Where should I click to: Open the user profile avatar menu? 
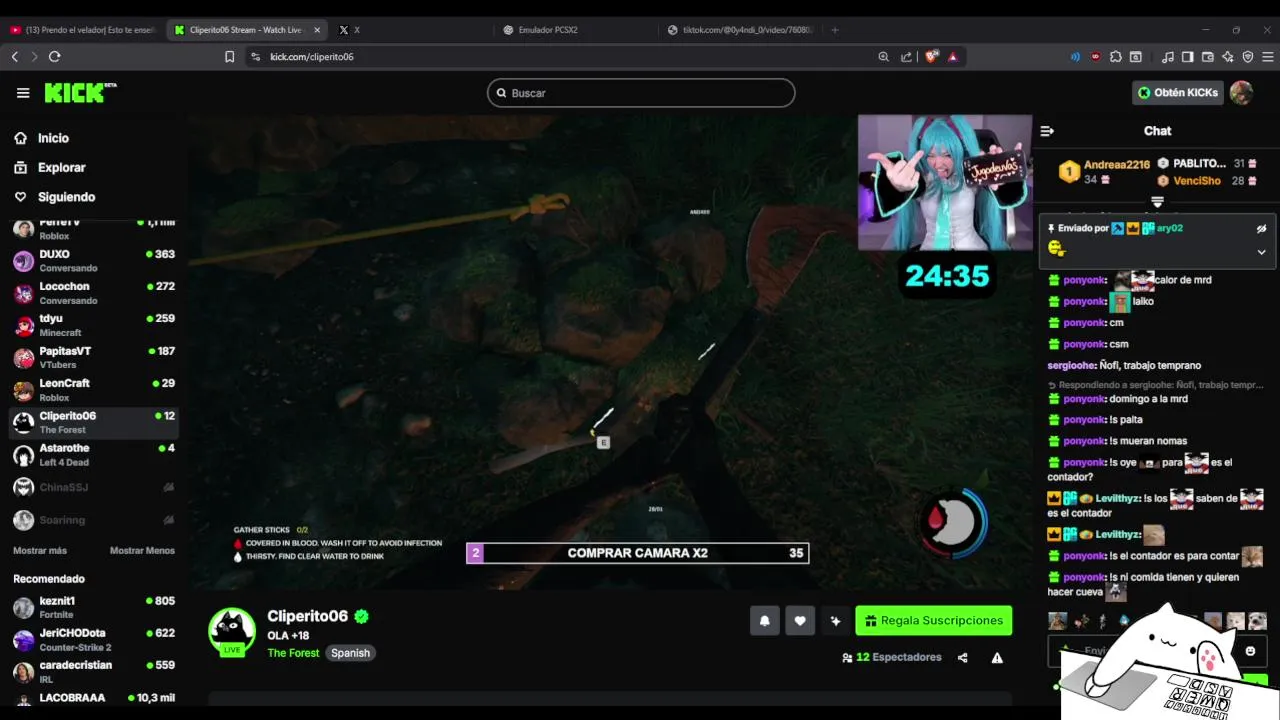tap(1241, 93)
